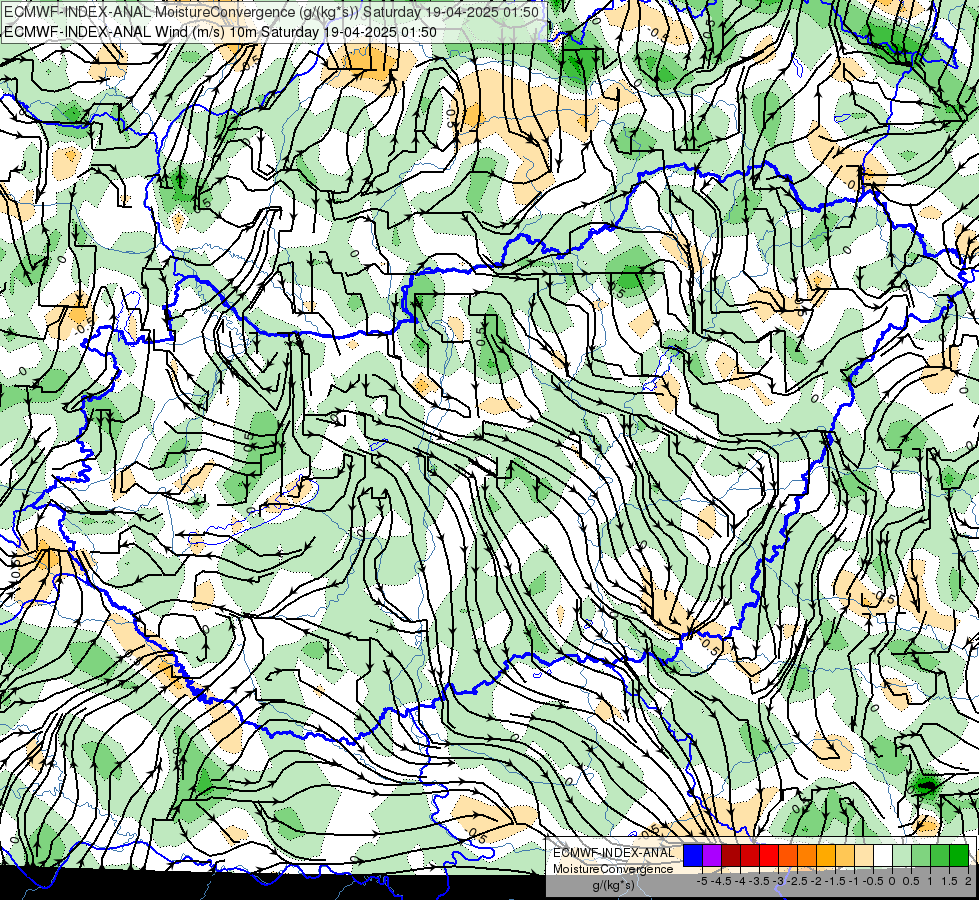Image resolution: width=979 pixels, height=900 pixels.
Task: Select the MoistureConvergence title line at top
Action: click(272, 12)
